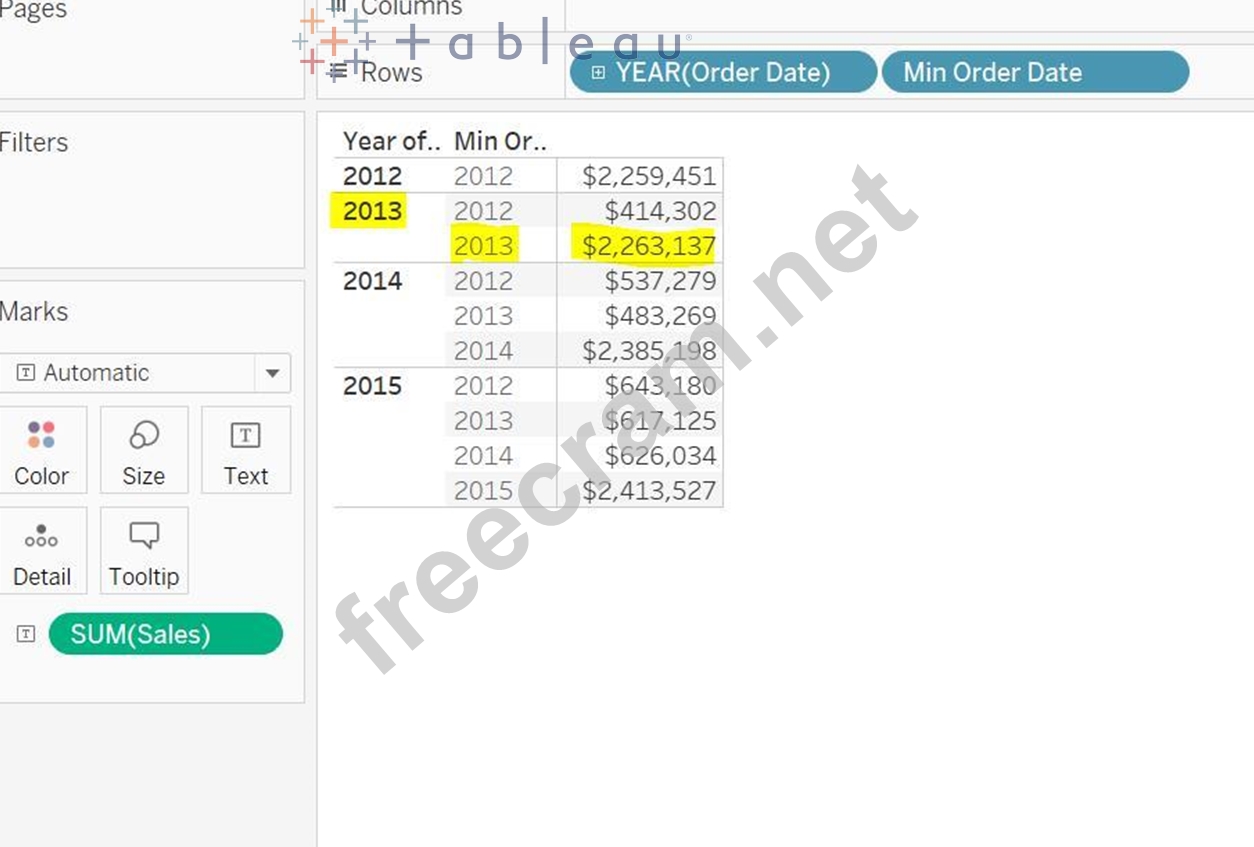Click the $2,259,451 sales value
1254x847 pixels.
(x=649, y=176)
